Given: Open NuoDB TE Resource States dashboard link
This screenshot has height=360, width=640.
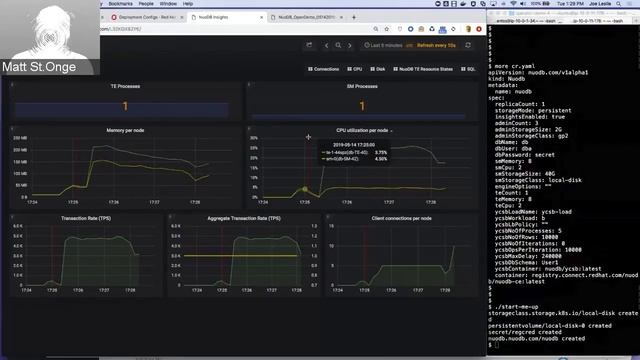Looking at the screenshot, I should (423, 69).
